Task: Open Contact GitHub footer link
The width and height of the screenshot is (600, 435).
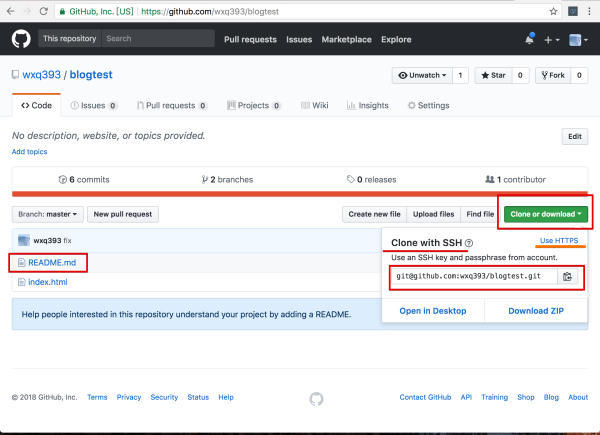Action: click(x=425, y=397)
